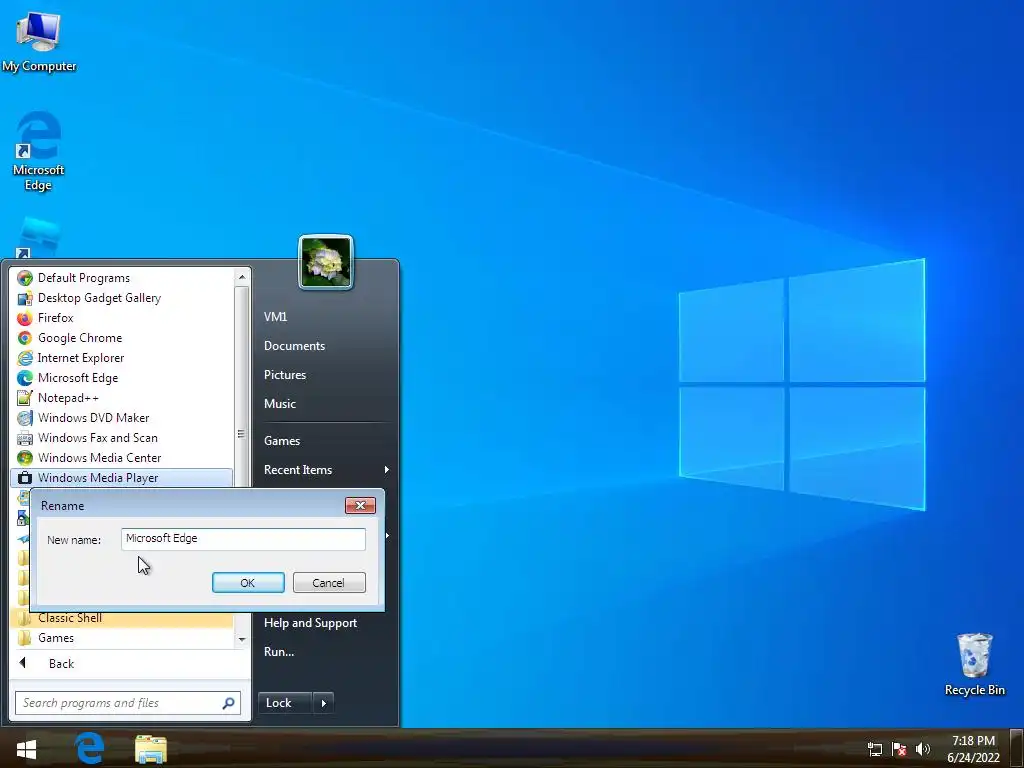
Task: Open the Recycle Bin on the desktop
Action: (x=974, y=664)
